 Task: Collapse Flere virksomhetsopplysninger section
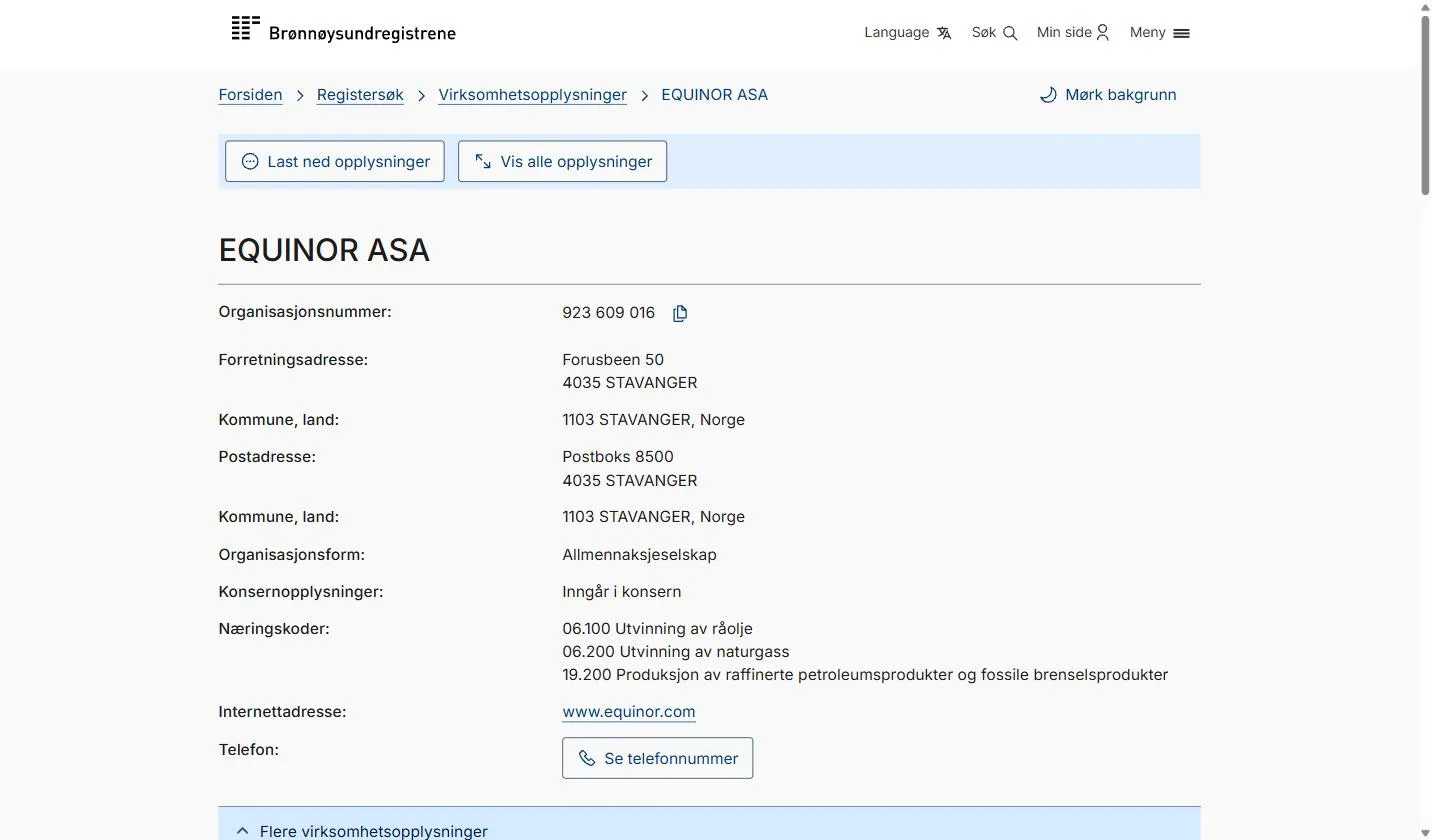coord(709,824)
